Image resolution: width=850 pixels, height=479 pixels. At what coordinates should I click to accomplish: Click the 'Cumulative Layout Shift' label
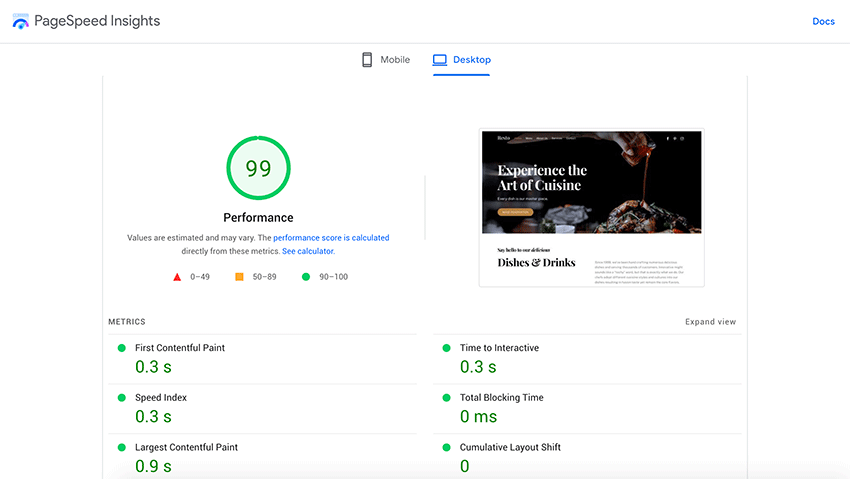[x=510, y=448]
